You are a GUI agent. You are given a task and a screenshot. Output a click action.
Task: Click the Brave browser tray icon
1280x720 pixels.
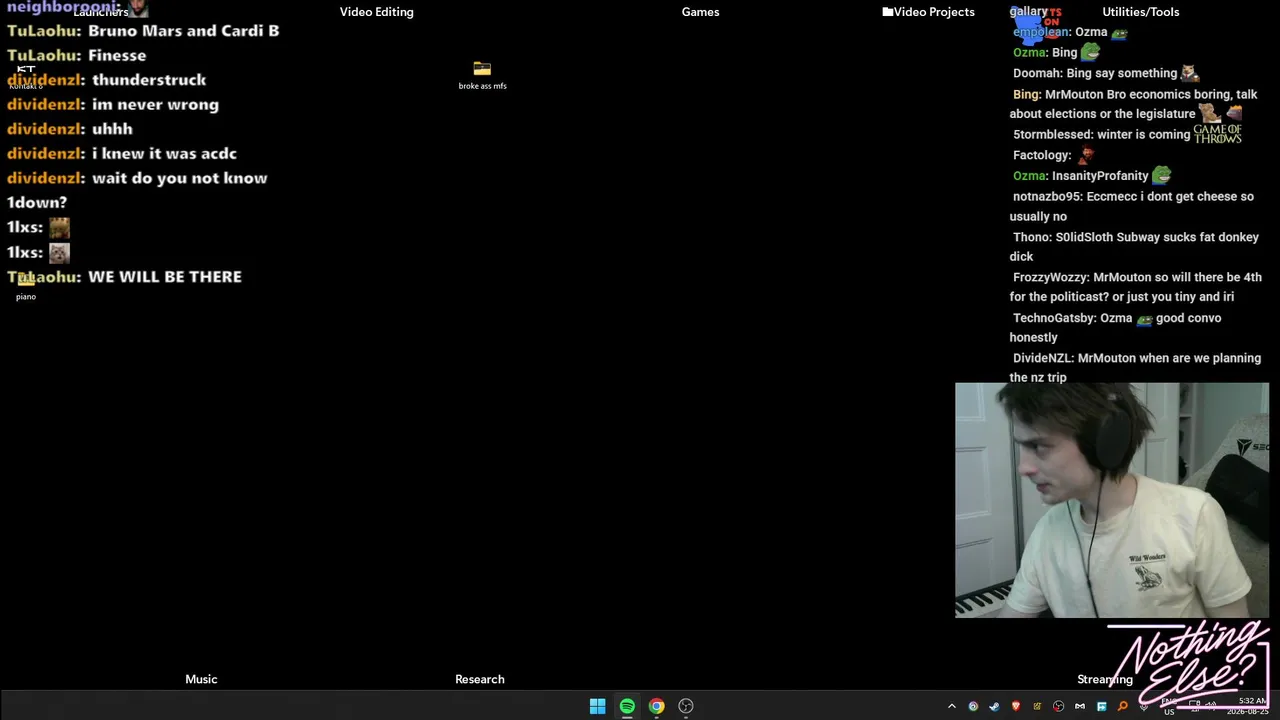point(1016,706)
